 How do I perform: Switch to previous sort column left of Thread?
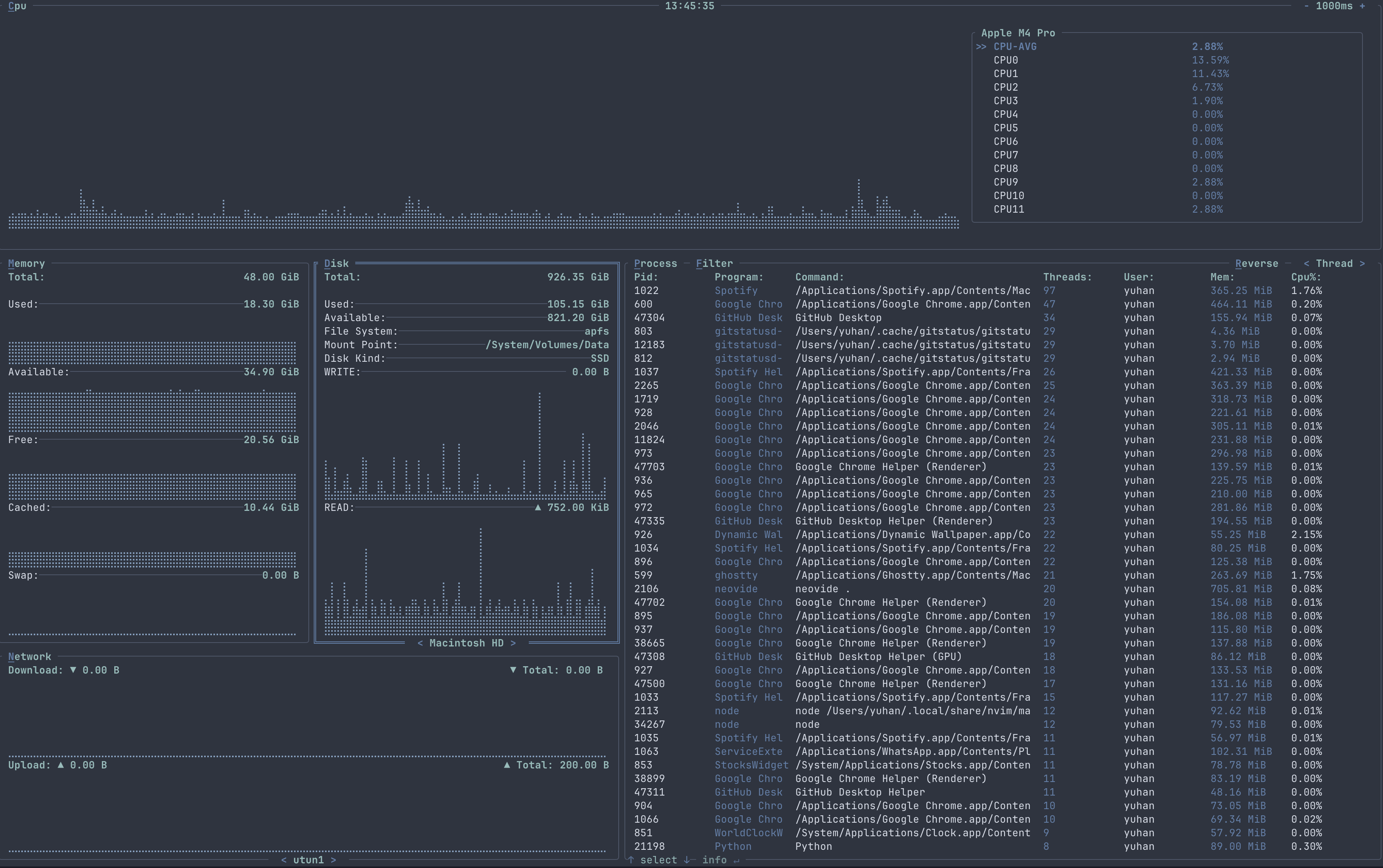pos(1306,263)
